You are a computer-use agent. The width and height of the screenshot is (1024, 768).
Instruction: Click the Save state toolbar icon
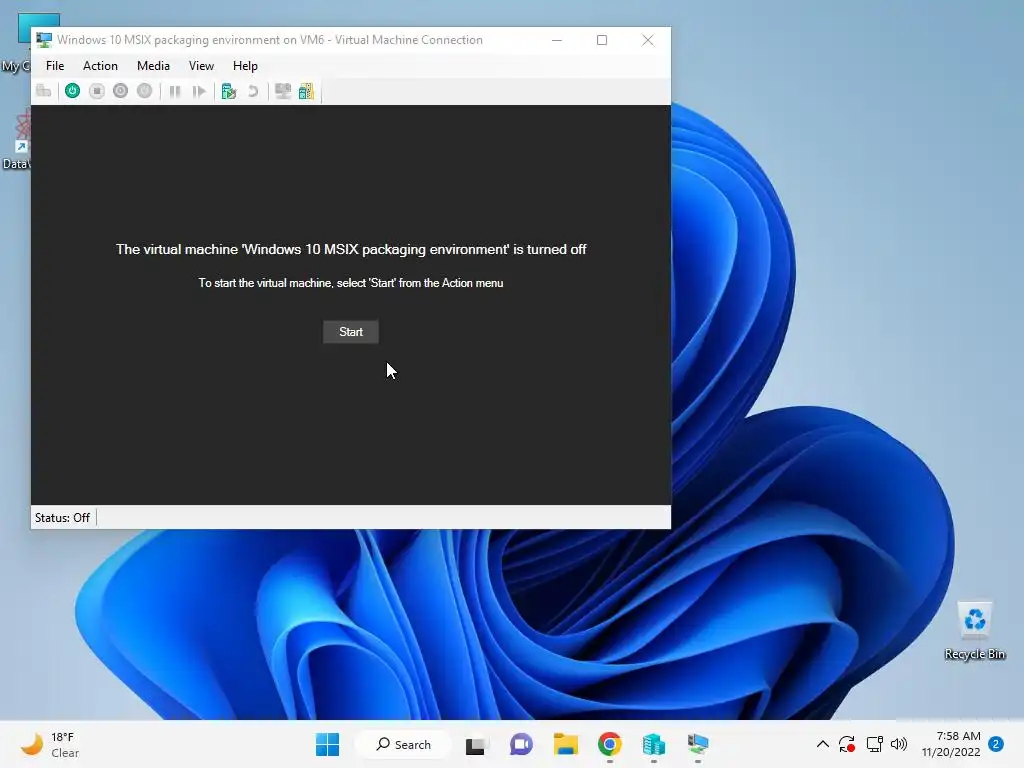click(144, 91)
